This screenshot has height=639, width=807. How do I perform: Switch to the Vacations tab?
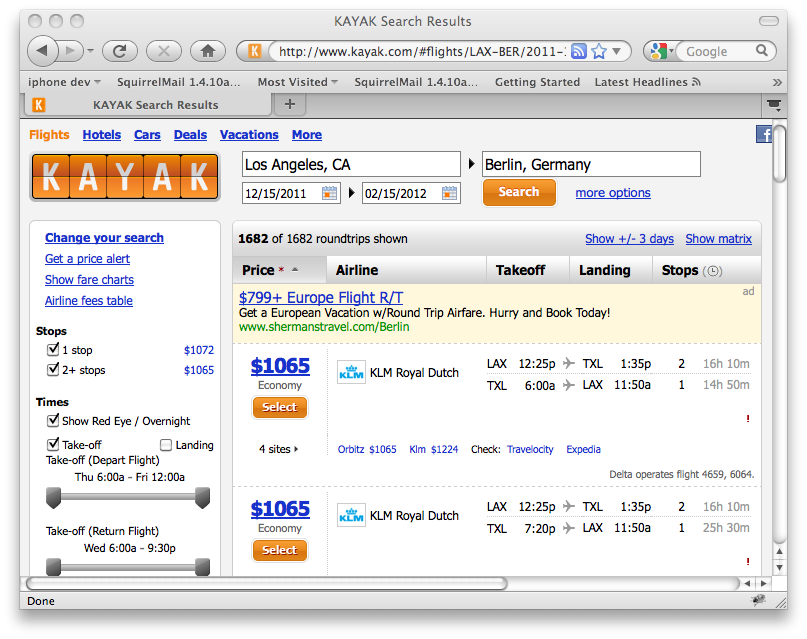click(x=248, y=134)
